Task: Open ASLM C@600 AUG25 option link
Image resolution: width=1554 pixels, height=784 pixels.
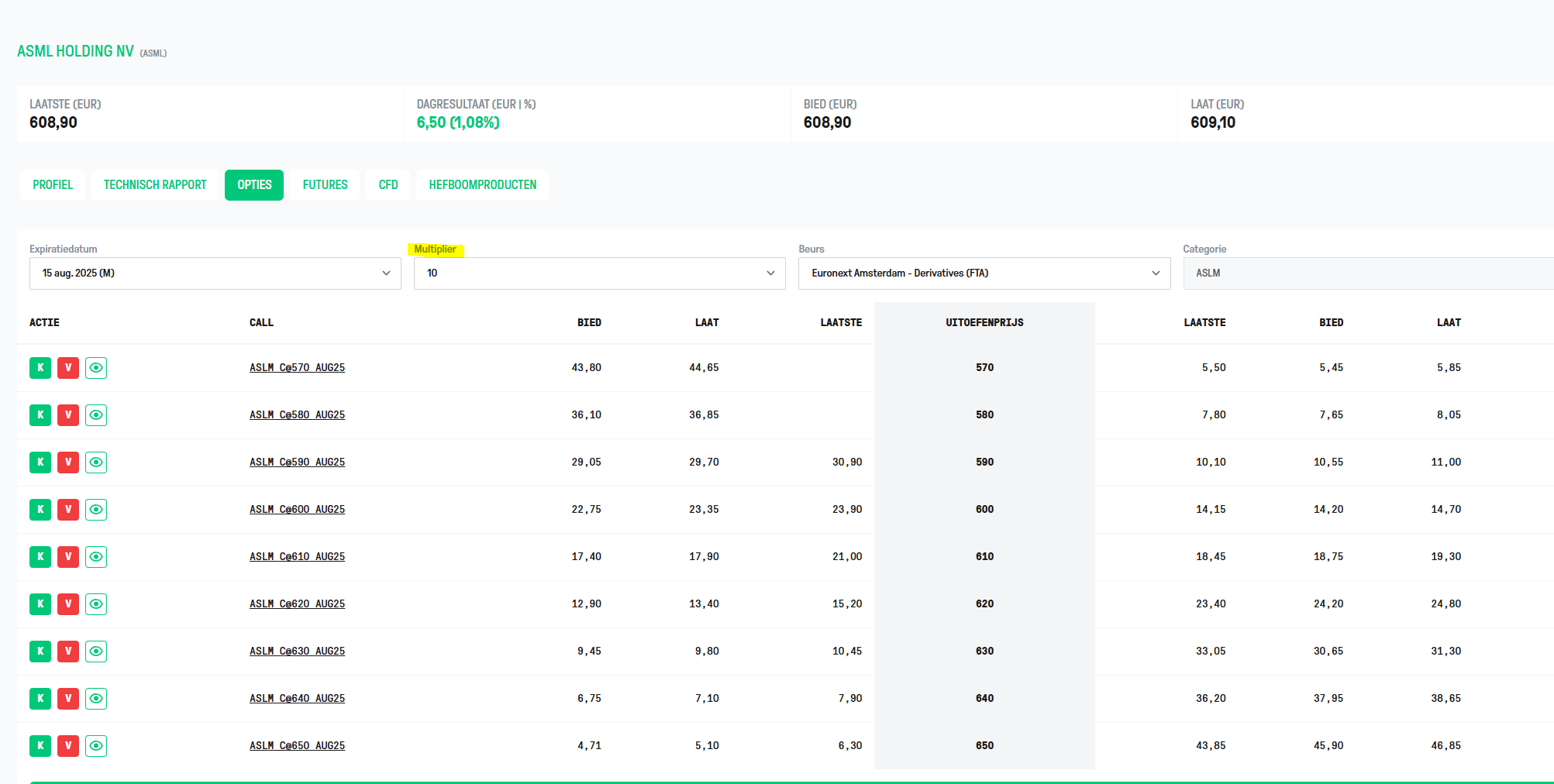Action: (x=297, y=510)
